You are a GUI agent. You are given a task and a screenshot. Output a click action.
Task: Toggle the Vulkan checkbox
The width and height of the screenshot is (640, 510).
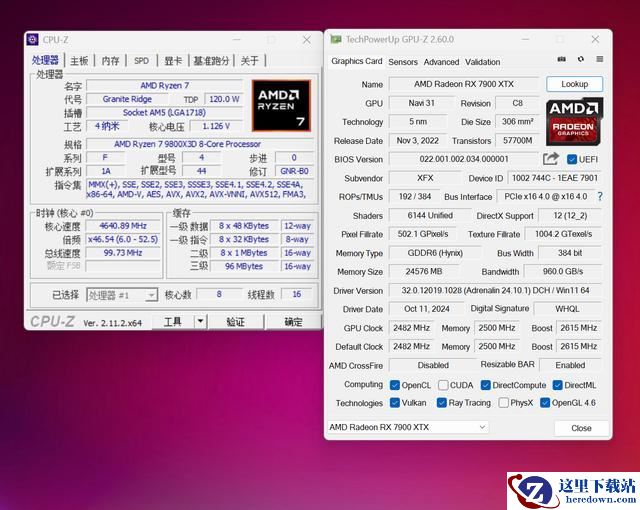(395, 403)
